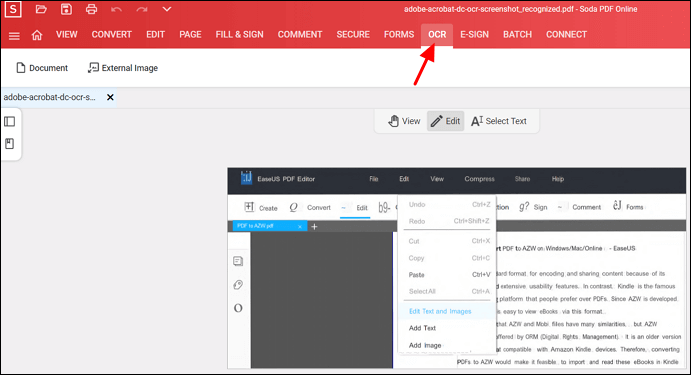Click the Soda PDF logo icon
691x375 pixels.
[x=13, y=9]
